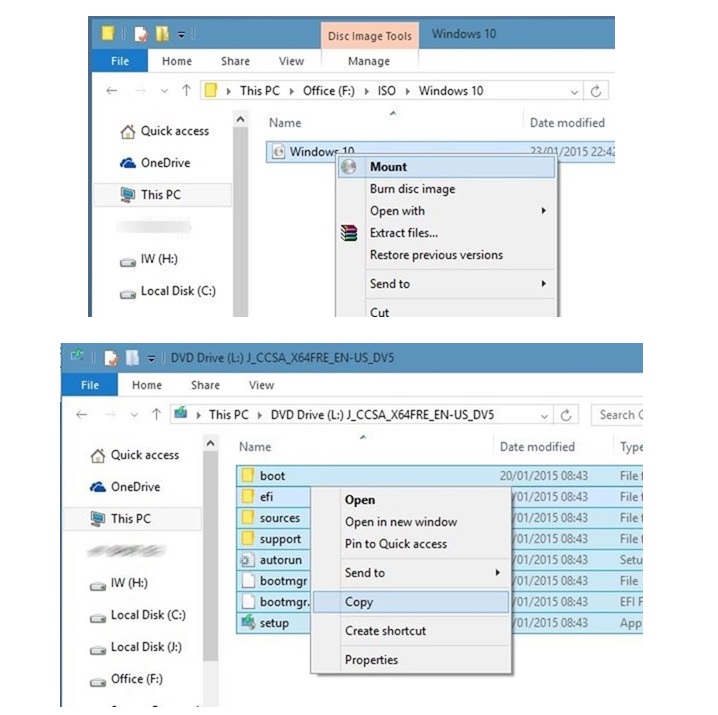The image size is (718, 715).
Task: Open View tab in DVD Drive window
Action: coord(261,385)
